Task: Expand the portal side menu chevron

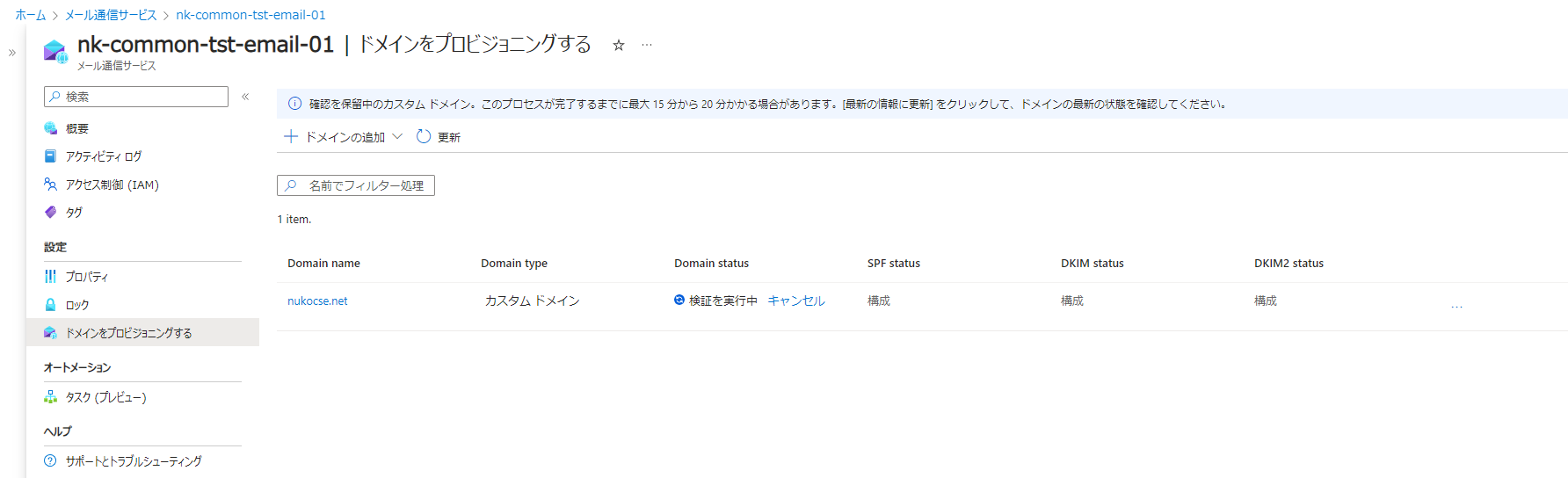Action: (x=12, y=53)
